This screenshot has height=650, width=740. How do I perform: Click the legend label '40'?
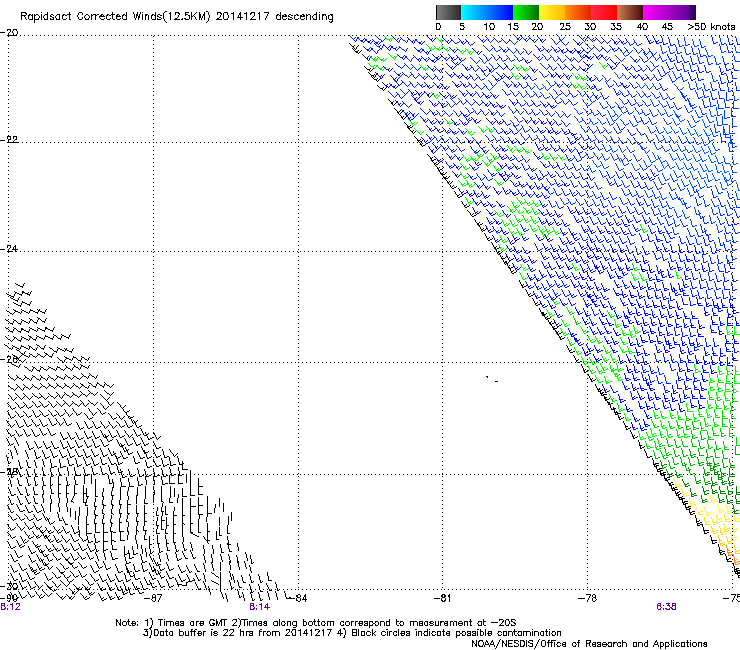pos(642,27)
